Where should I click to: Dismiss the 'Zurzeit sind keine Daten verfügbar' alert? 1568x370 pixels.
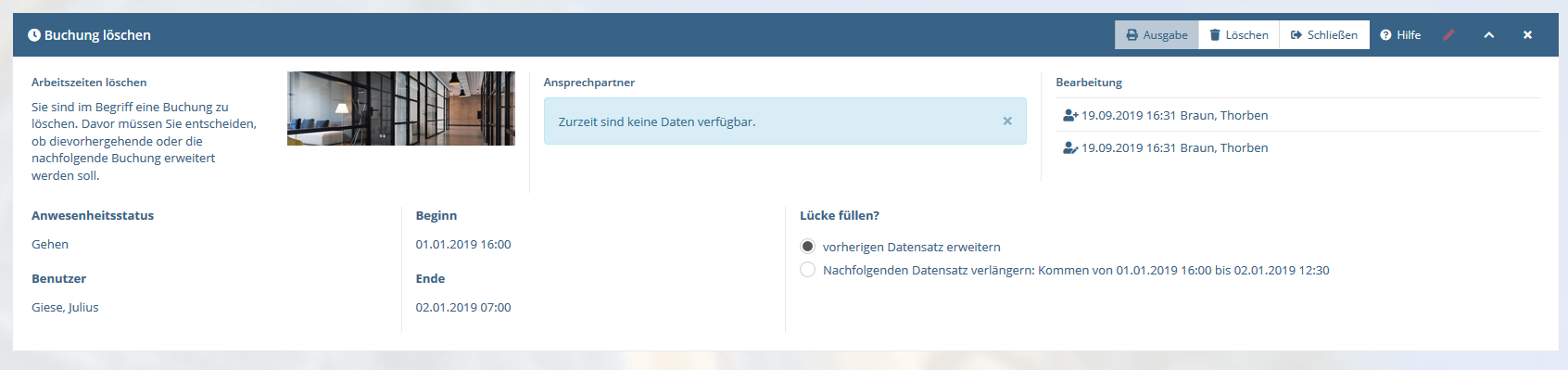[x=1007, y=121]
